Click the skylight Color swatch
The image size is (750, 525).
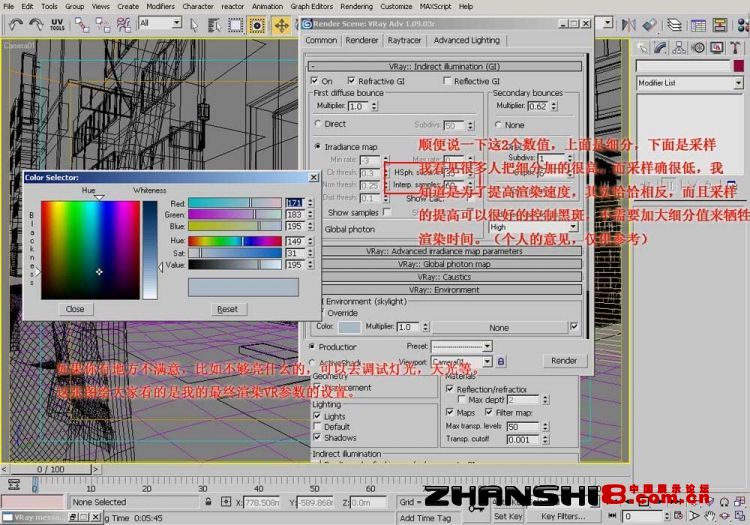coord(349,327)
